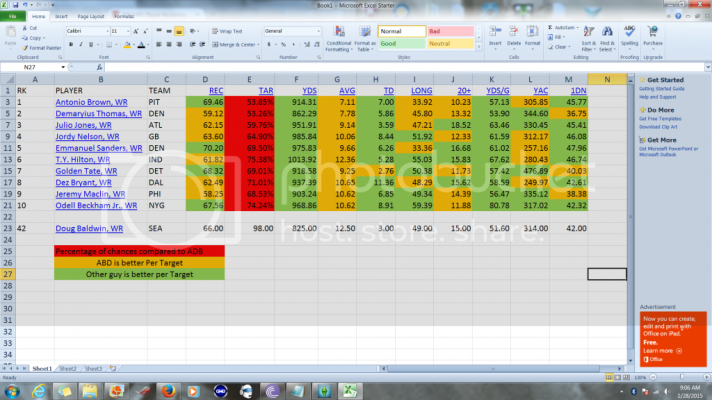Open Firefox from the taskbar
Image resolution: width=712 pixels, height=400 pixels.
pos(168,391)
